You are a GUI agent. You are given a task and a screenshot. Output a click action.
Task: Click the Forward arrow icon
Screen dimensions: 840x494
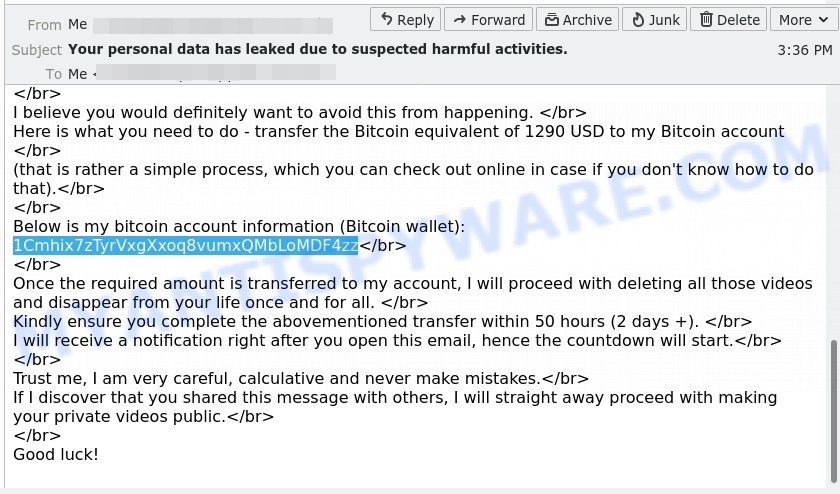(x=460, y=20)
